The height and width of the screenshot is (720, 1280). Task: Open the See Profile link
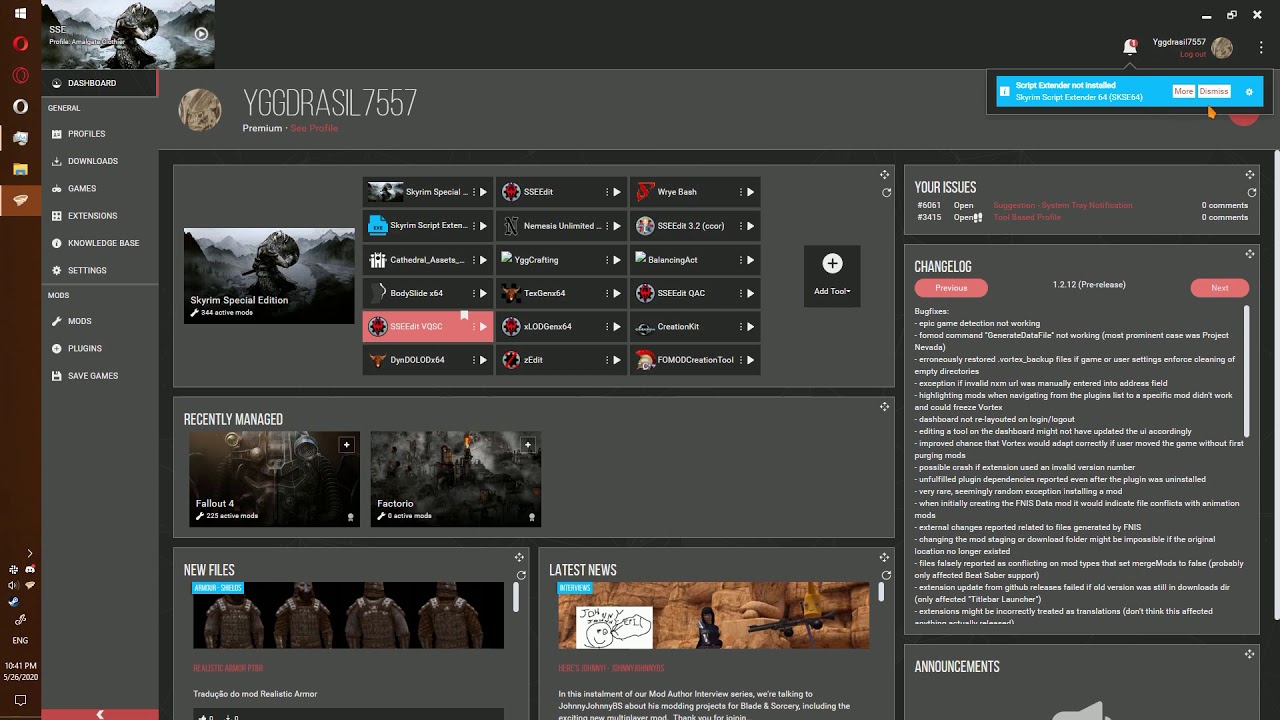tap(314, 128)
